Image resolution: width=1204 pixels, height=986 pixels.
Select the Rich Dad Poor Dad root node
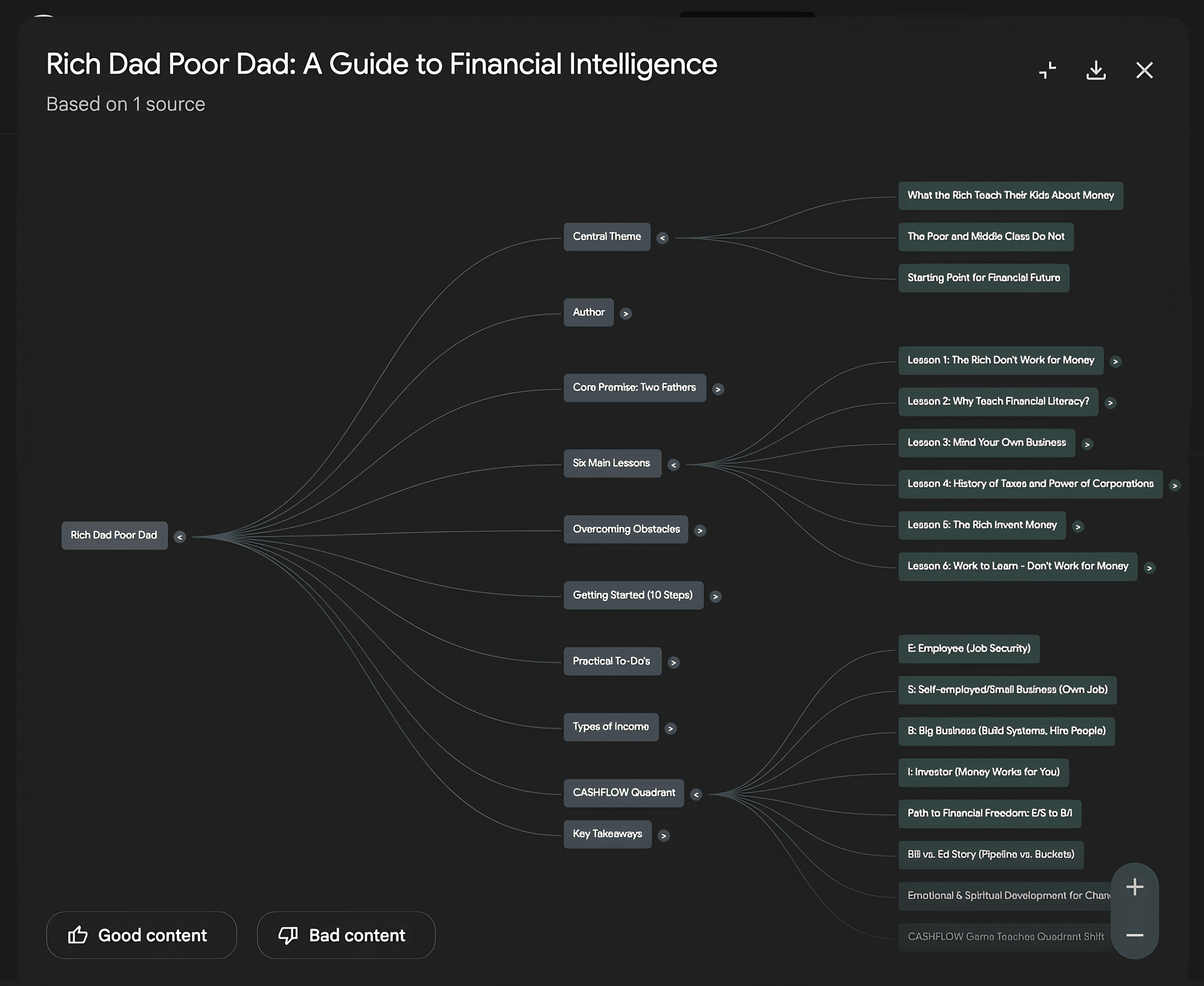click(114, 535)
